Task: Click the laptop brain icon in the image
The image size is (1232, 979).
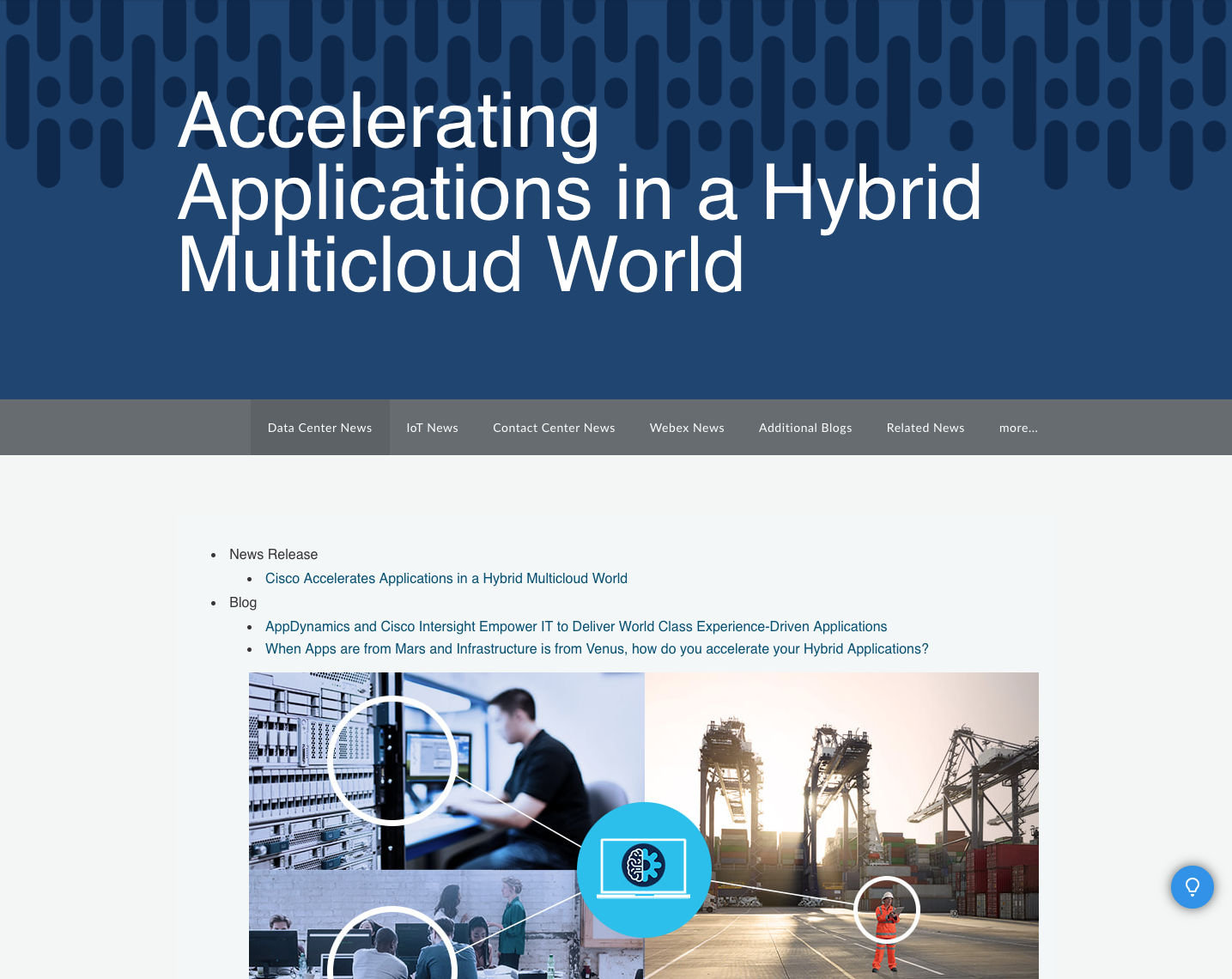Action: (644, 869)
